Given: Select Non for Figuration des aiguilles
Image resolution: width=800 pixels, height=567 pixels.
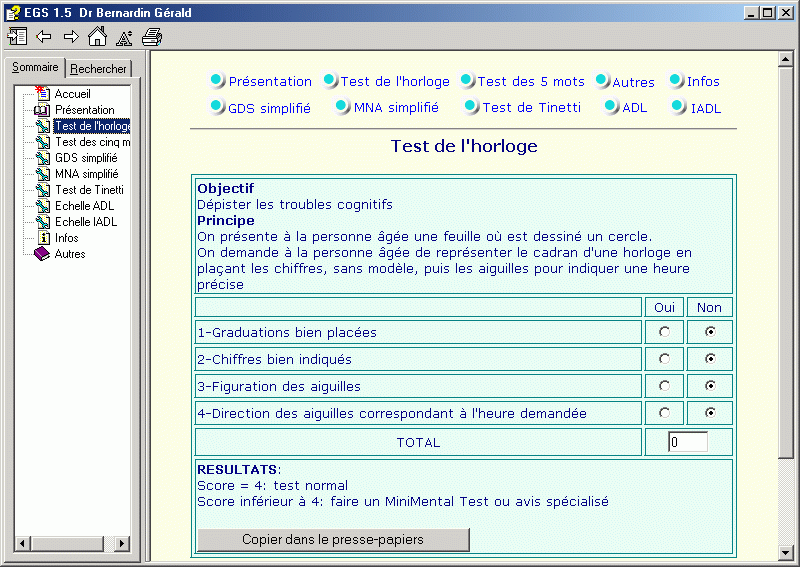Looking at the screenshot, I should coord(710,386).
